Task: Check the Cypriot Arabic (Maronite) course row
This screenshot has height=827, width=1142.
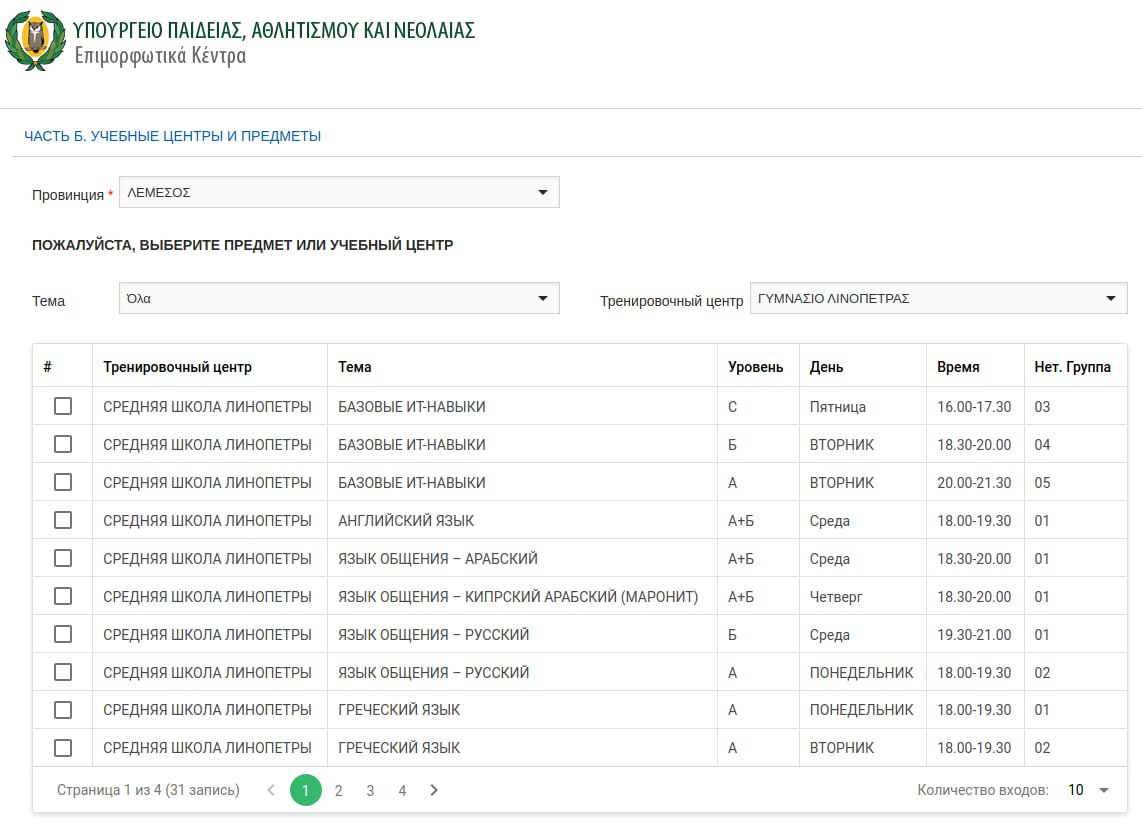Action: click(63, 596)
